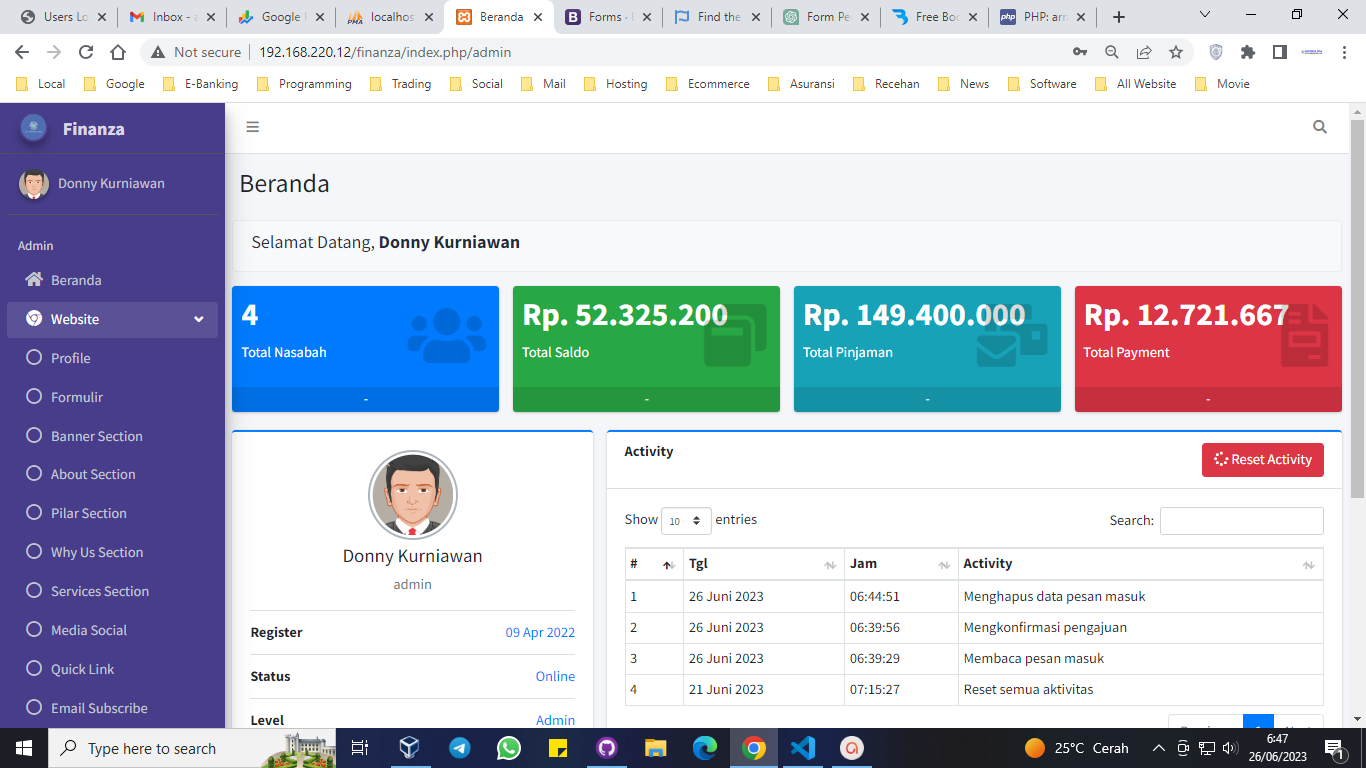Click the Total Nasabah users icon

446,335
